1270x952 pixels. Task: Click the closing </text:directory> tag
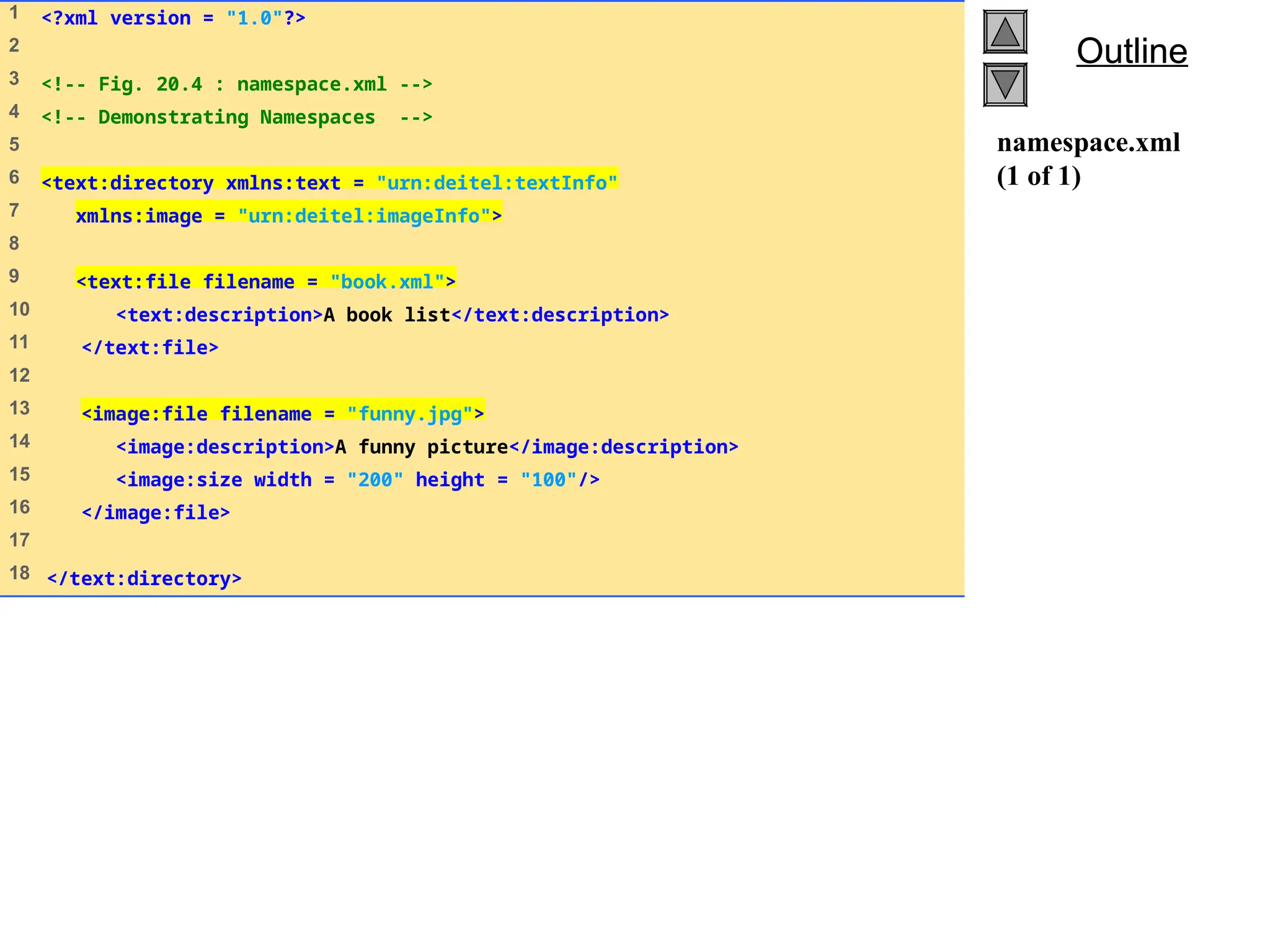tap(144, 579)
